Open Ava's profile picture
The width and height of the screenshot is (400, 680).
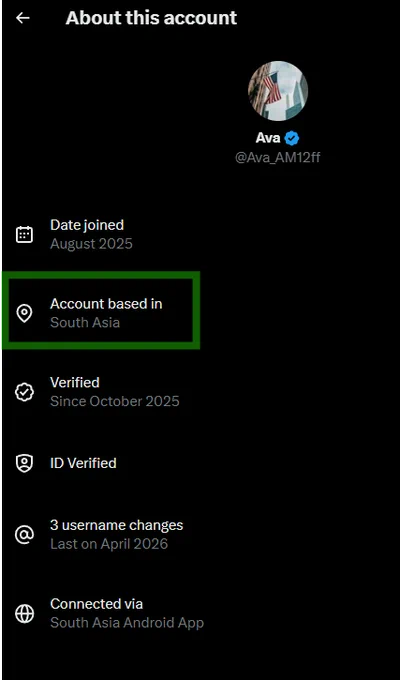tap(278, 91)
